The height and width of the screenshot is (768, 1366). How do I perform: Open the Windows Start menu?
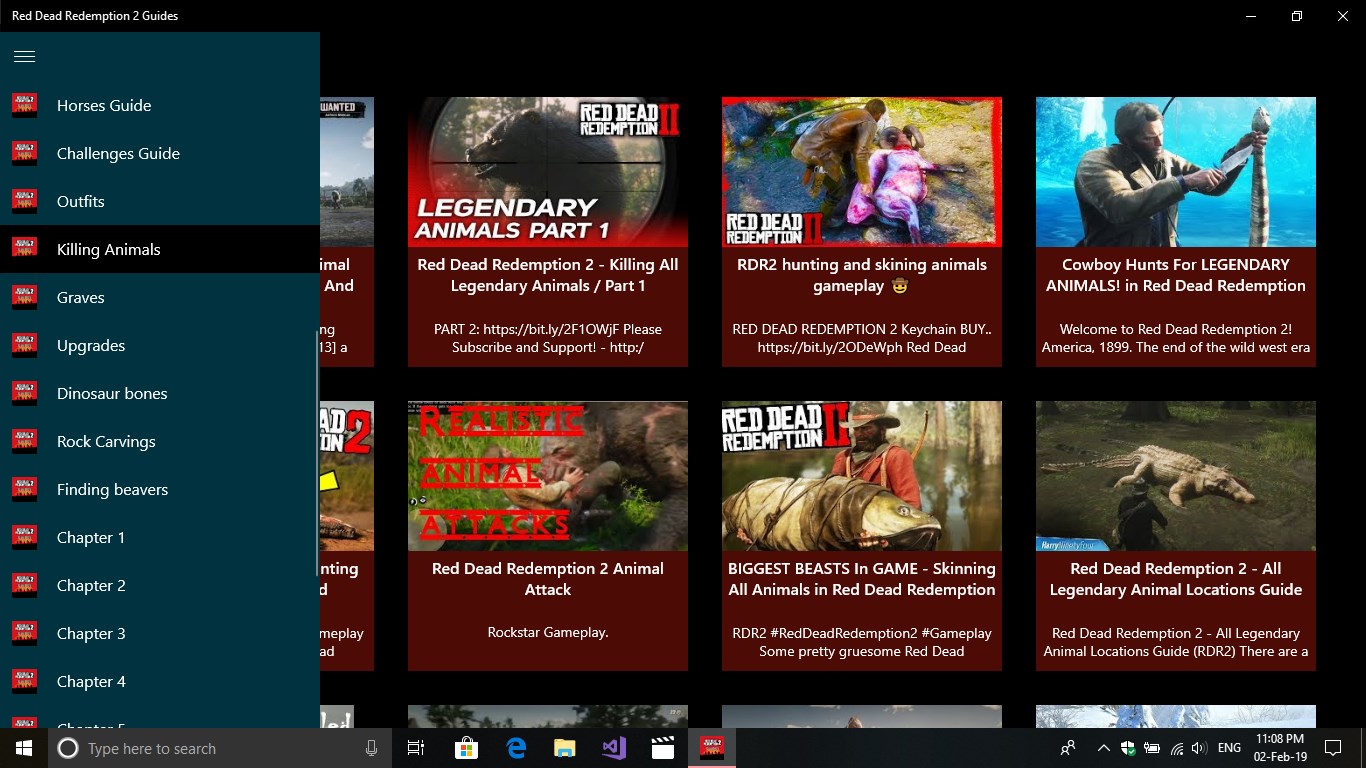click(24, 748)
